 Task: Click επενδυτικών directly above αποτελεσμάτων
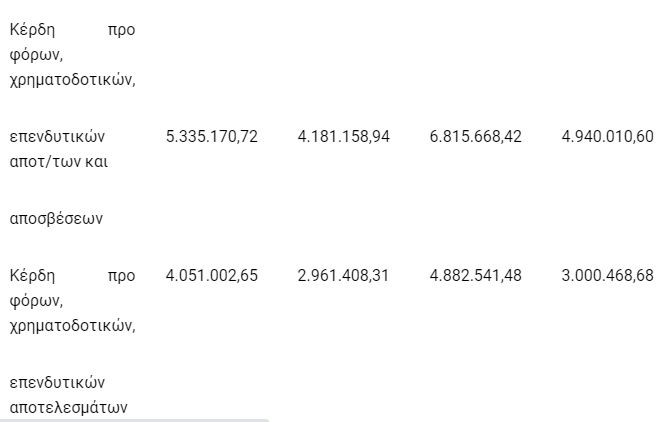click(x=57, y=382)
